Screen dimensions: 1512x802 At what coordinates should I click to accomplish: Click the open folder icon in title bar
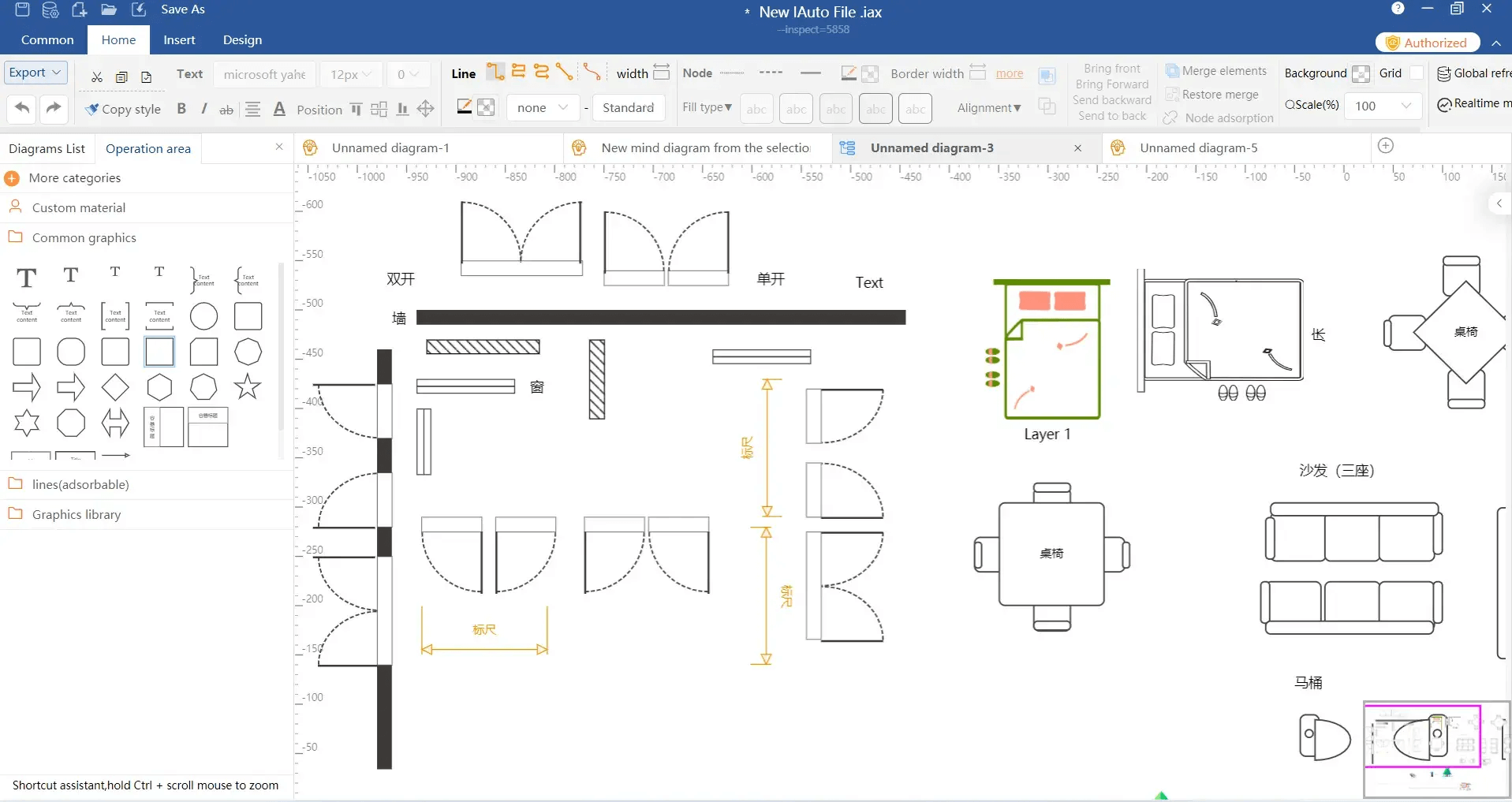click(109, 9)
